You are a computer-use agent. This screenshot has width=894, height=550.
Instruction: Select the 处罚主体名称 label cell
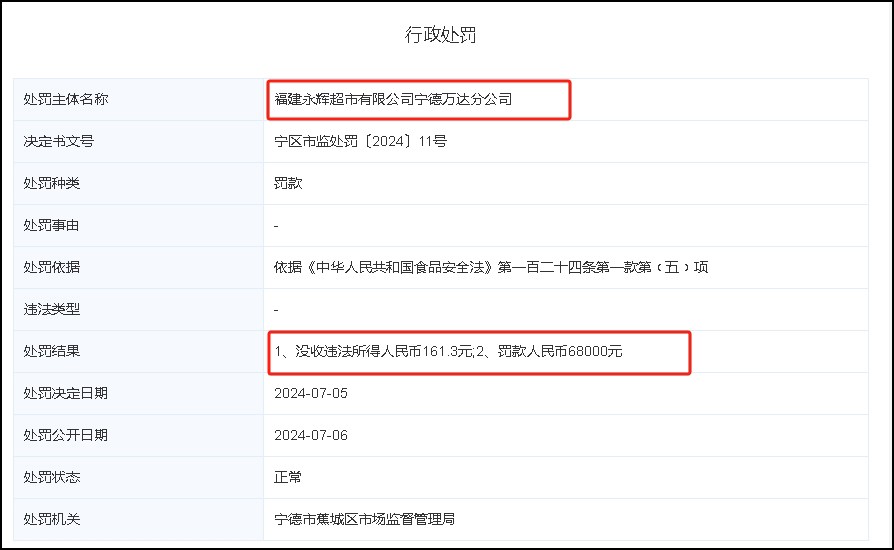[66, 99]
